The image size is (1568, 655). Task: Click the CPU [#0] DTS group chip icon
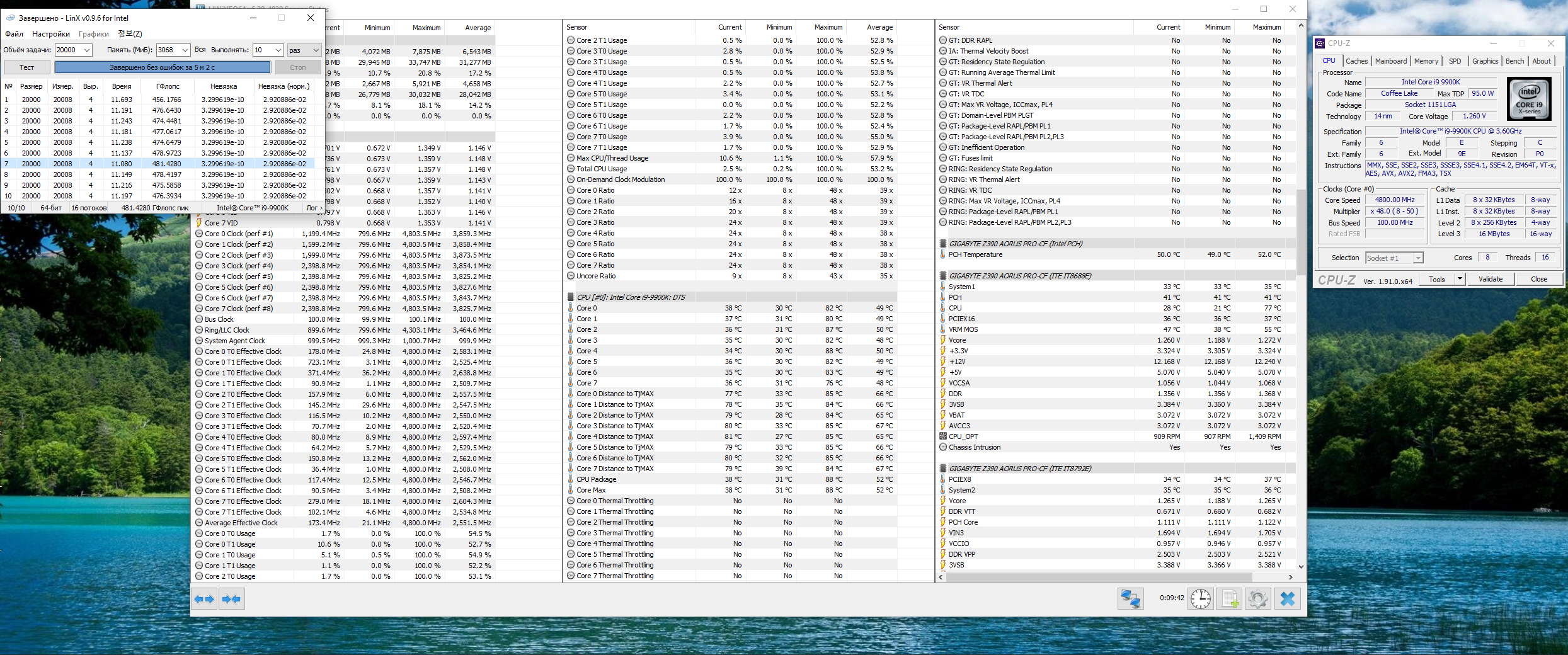point(571,297)
